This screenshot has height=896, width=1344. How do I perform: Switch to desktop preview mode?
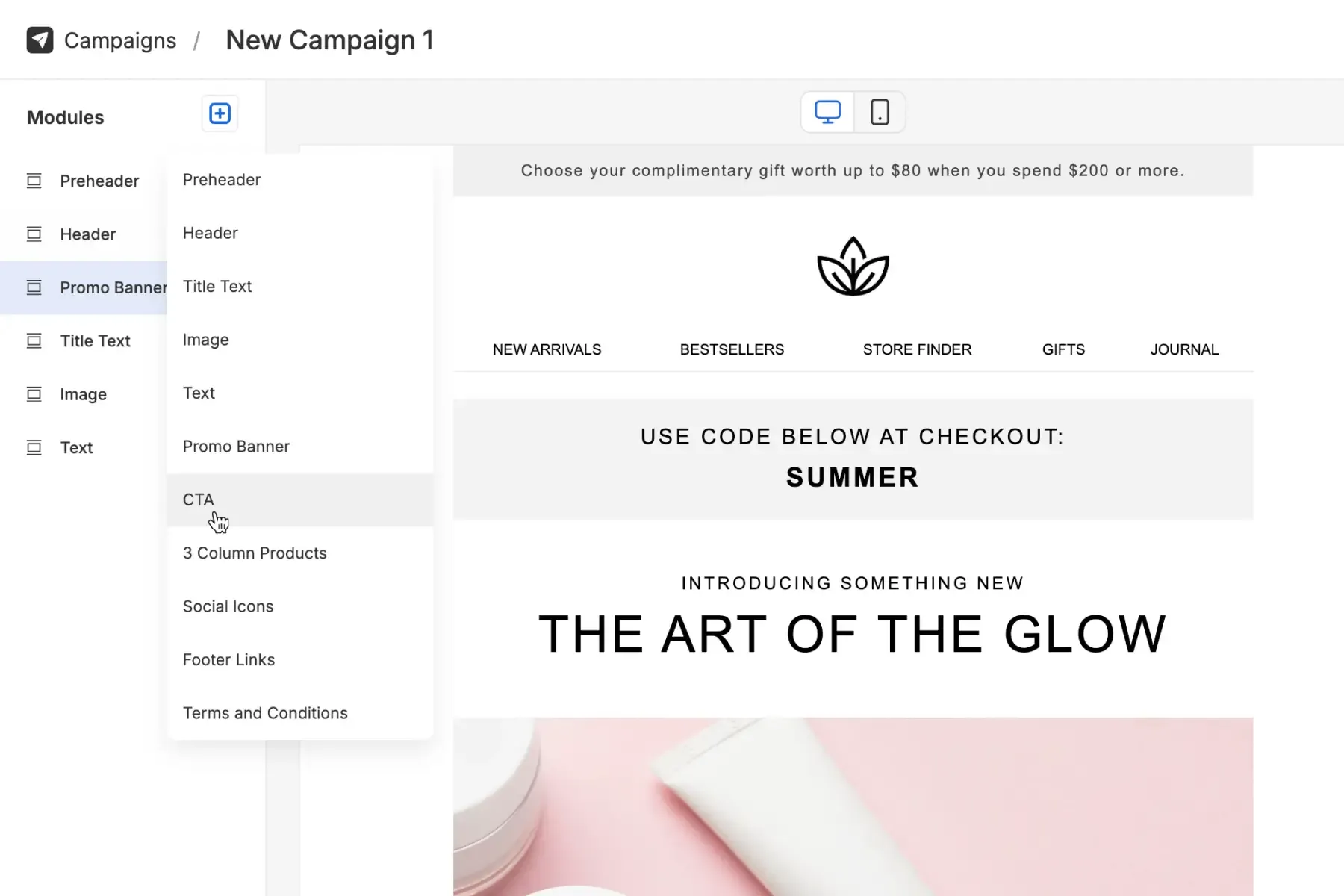(x=826, y=112)
